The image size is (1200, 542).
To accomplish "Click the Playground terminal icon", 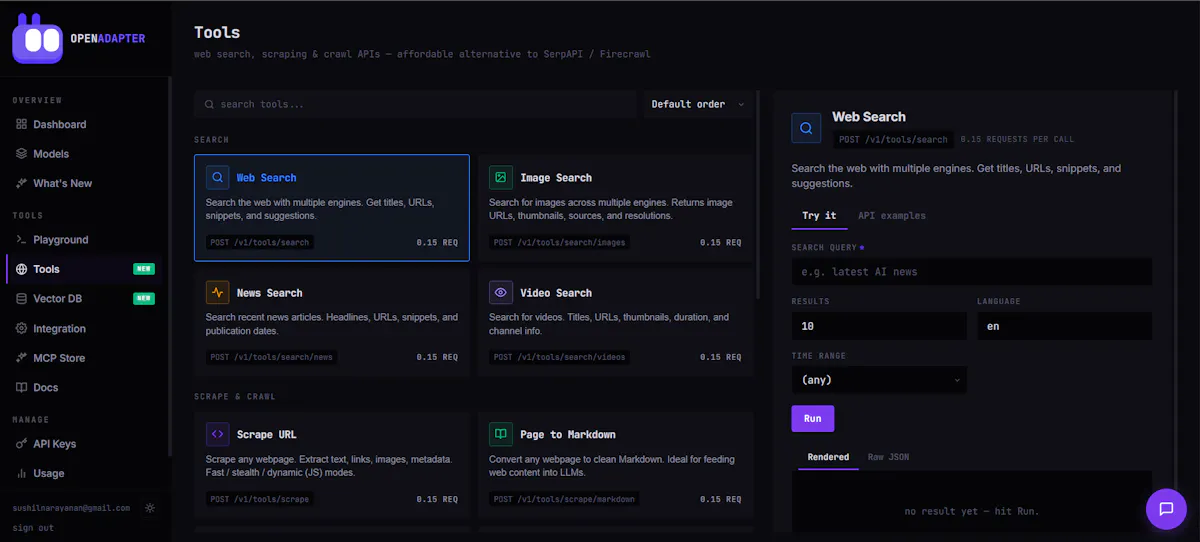I will 22,240.
